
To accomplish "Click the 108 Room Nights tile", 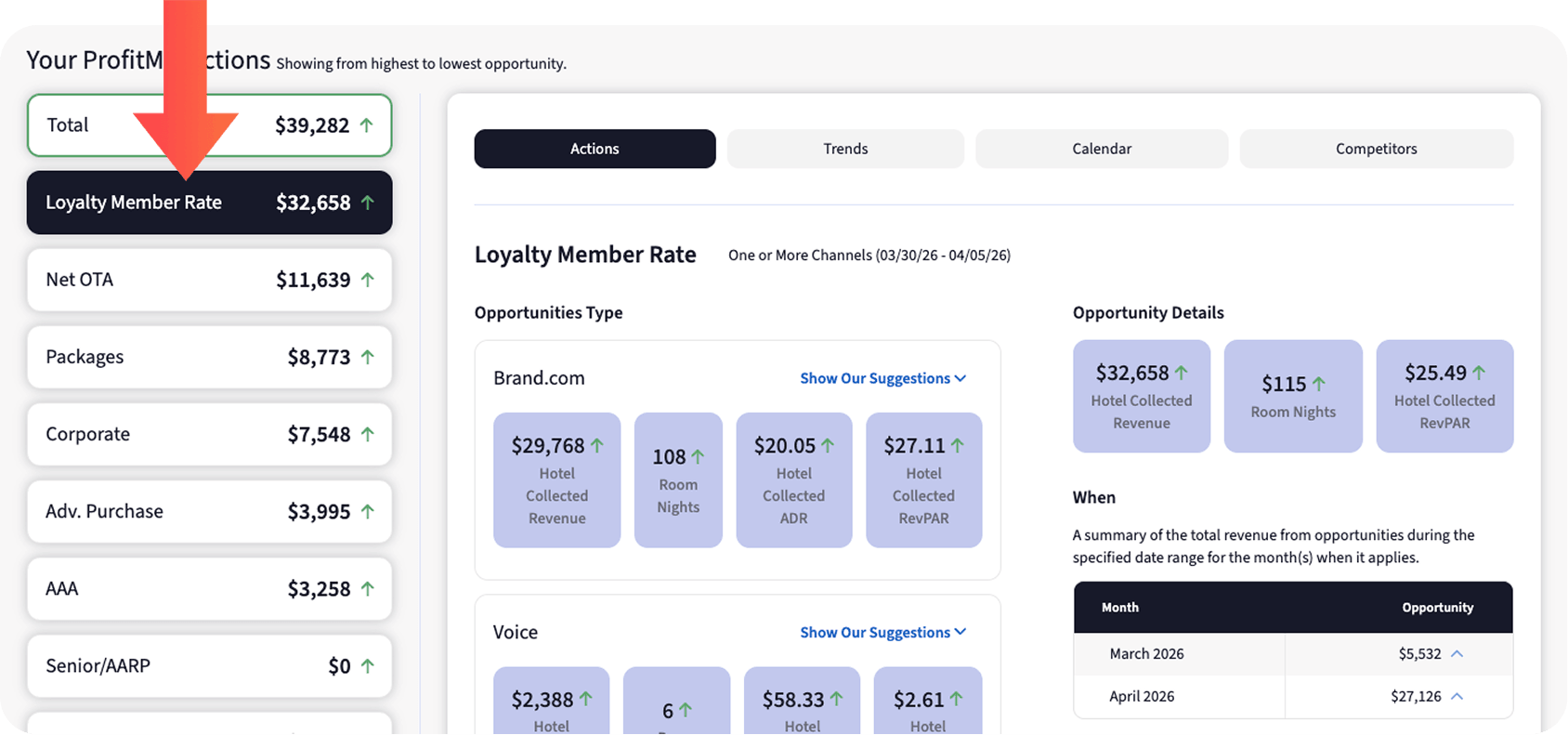I will pyautogui.click(x=678, y=480).
